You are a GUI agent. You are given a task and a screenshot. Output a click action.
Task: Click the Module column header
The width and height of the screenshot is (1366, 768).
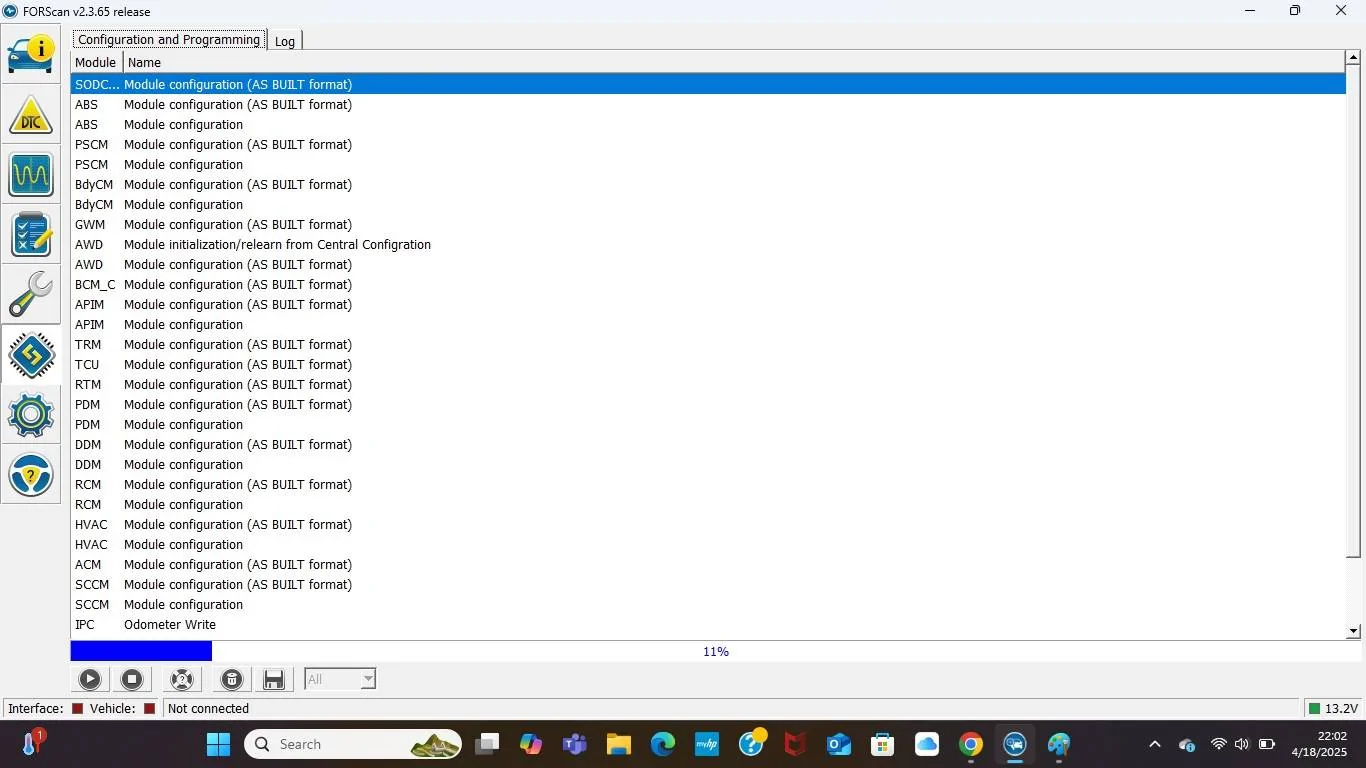click(96, 62)
